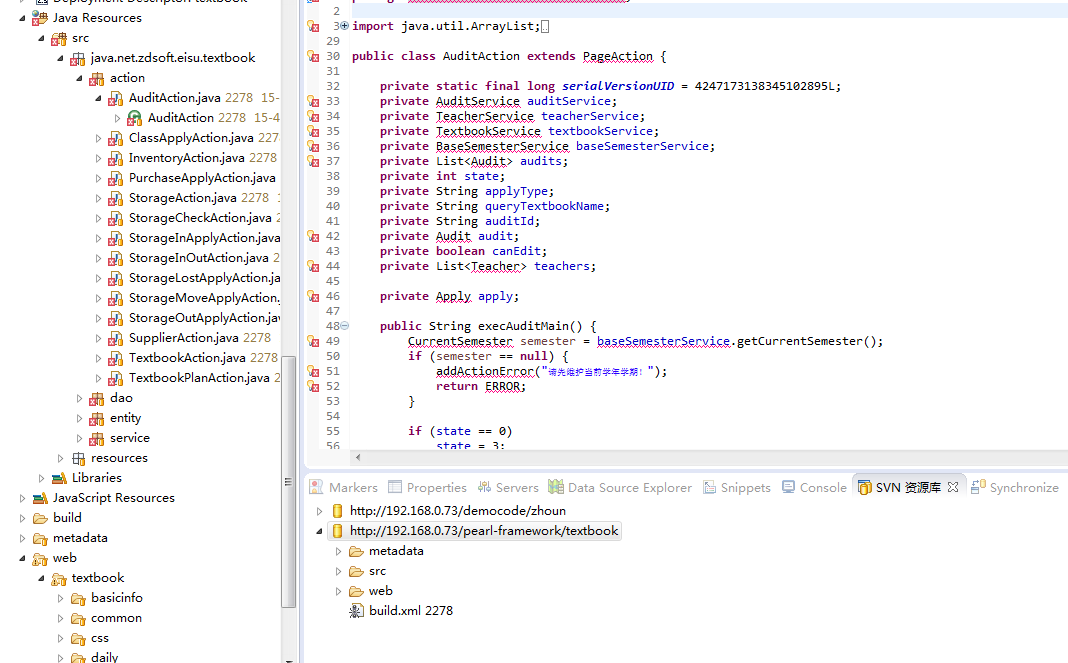Viewport: 1068px width, 663px height.
Task: Click the SupplierAction.java file icon
Action: 116,339
